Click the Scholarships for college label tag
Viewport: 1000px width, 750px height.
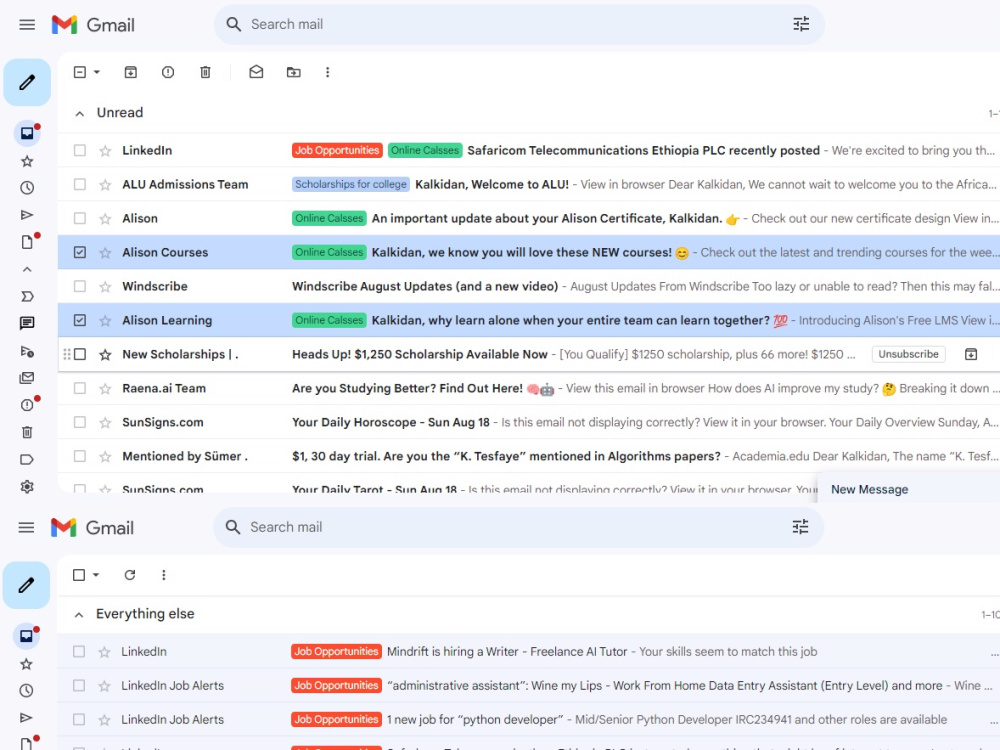click(351, 184)
